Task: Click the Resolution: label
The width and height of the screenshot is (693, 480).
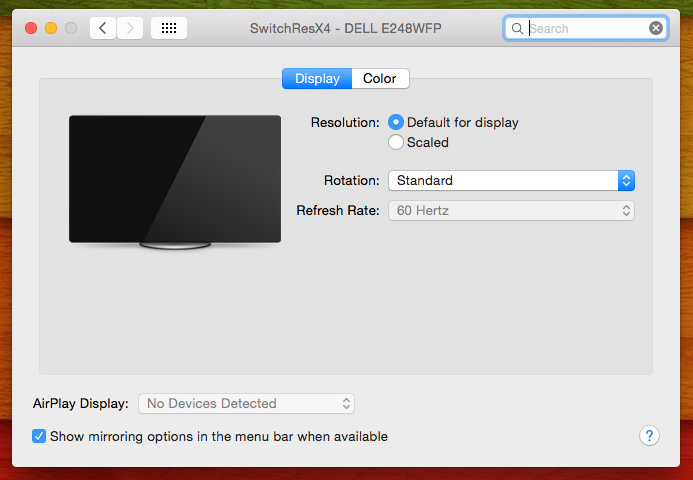Action: pyautogui.click(x=345, y=122)
